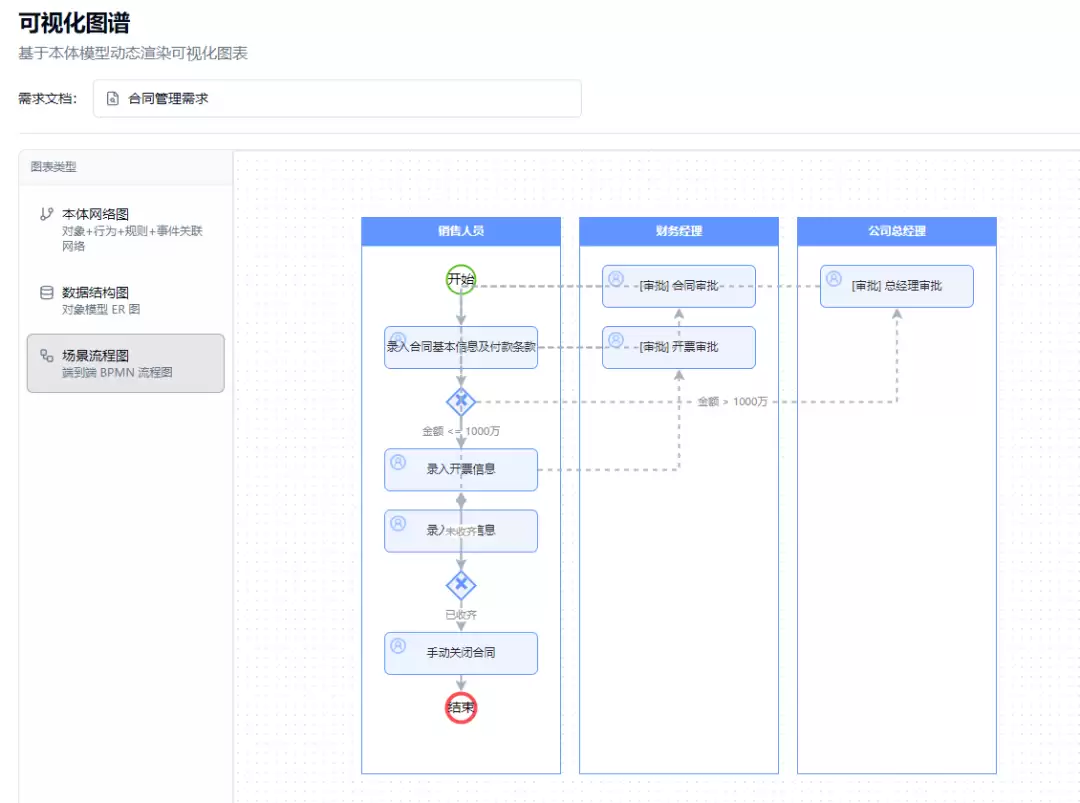Click user icon in 录入开票信息 task
The height and width of the screenshot is (803, 1080).
coord(398,462)
